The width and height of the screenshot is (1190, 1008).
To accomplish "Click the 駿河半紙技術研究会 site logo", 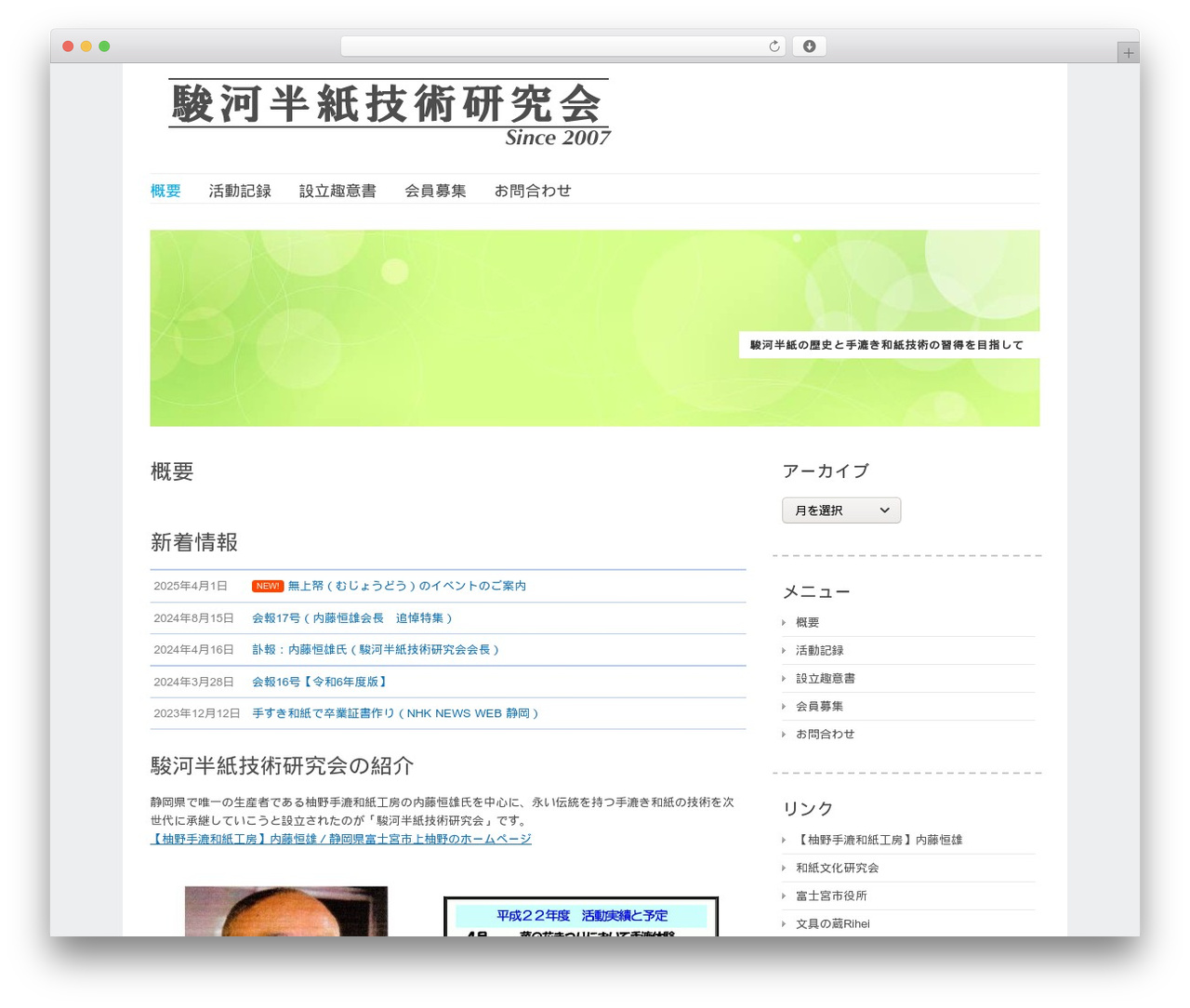I will [389, 113].
